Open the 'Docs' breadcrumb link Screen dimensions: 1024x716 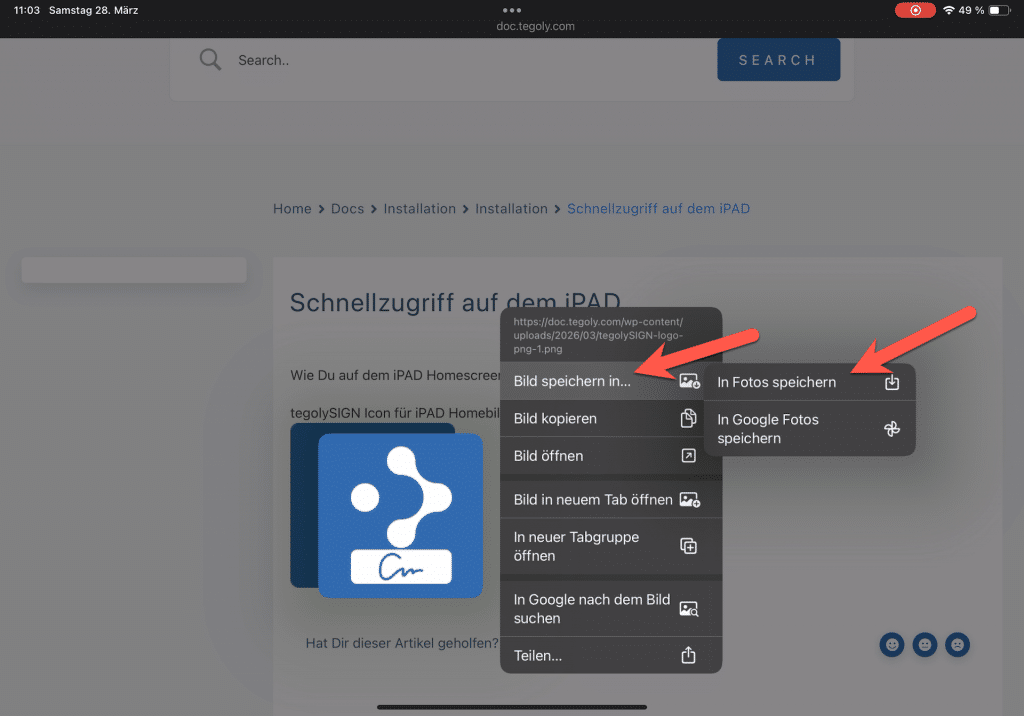click(x=348, y=209)
